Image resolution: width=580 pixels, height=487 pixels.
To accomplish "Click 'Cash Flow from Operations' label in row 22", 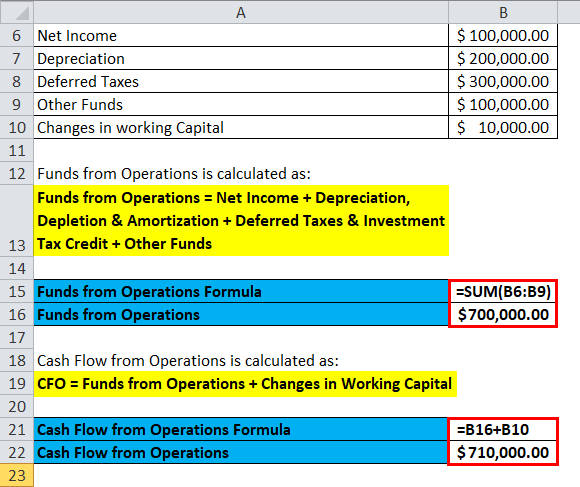I will [x=241, y=452].
